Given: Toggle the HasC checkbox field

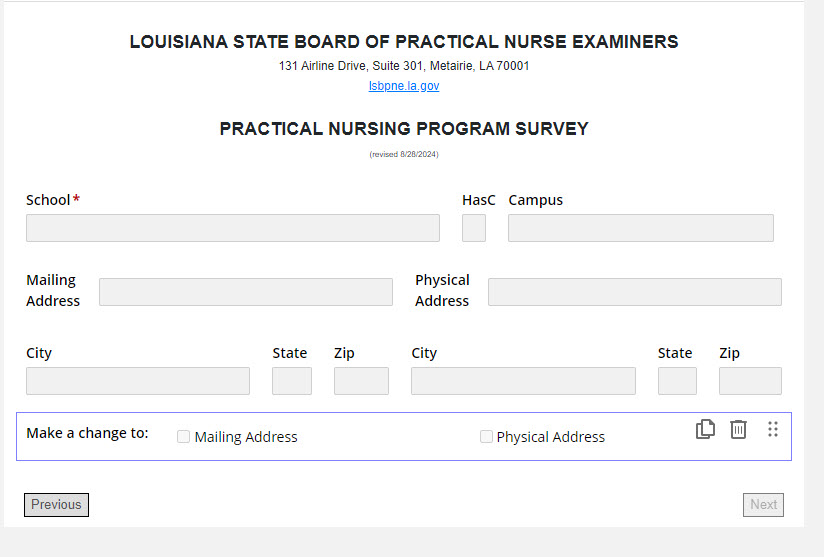Looking at the screenshot, I should coord(474,228).
